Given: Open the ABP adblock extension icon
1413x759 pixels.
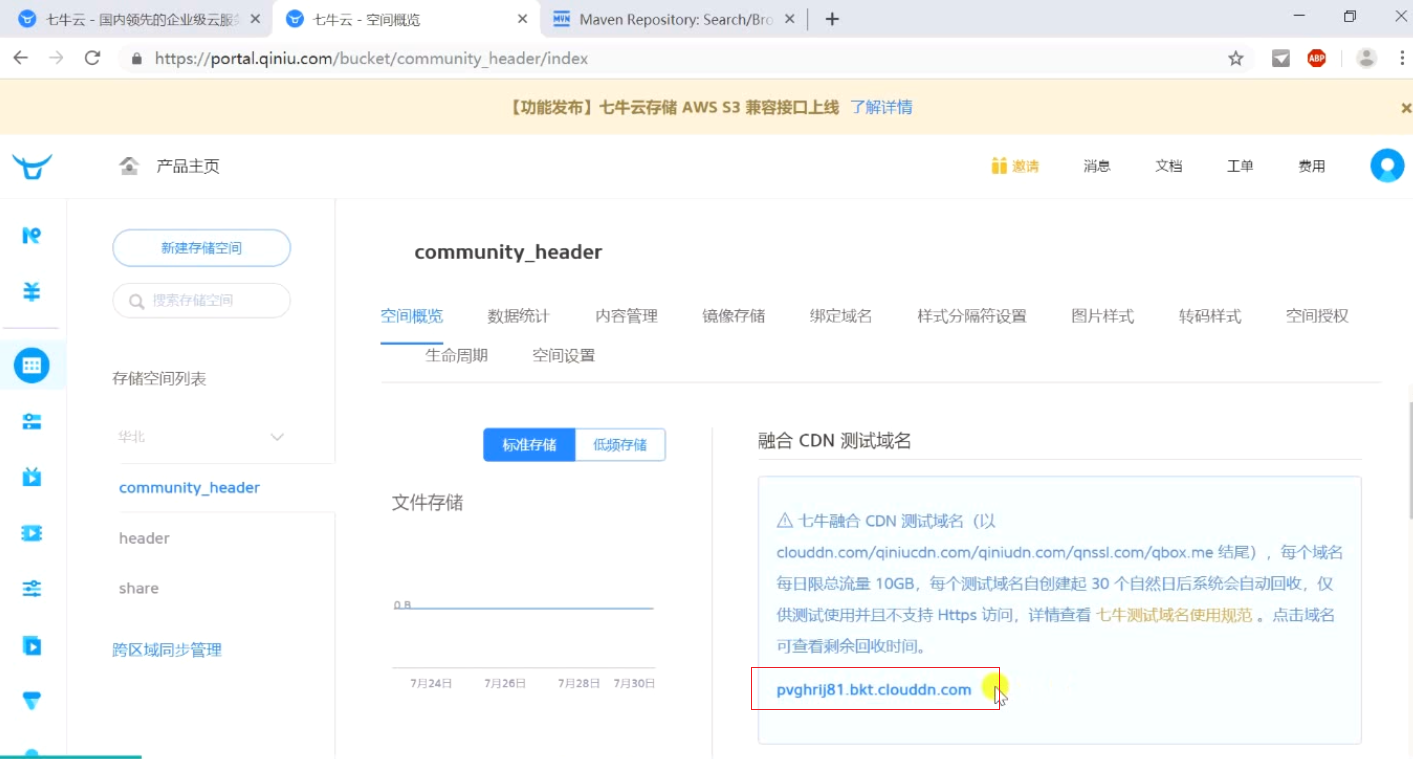Looking at the screenshot, I should (1317, 58).
